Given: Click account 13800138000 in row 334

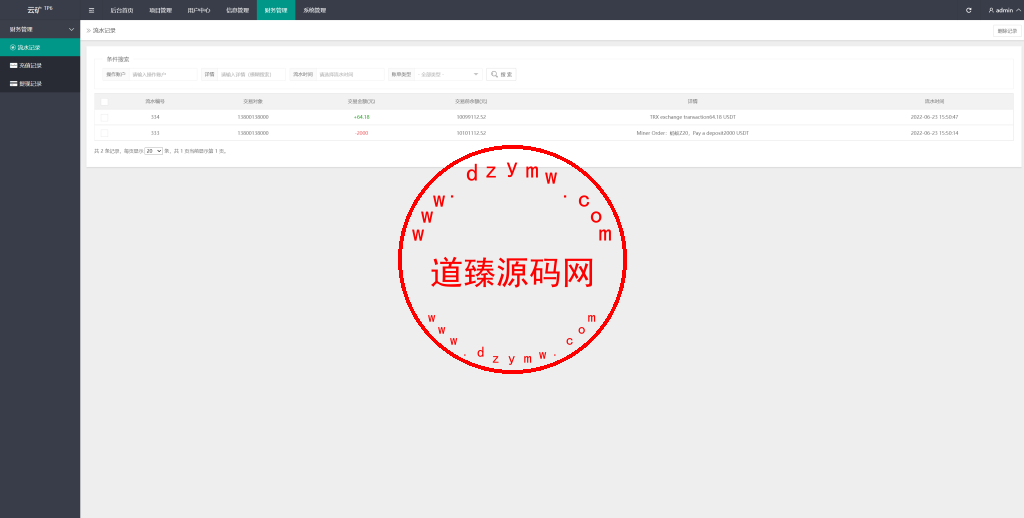Looking at the screenshot, I should click(x=253, y=118).
